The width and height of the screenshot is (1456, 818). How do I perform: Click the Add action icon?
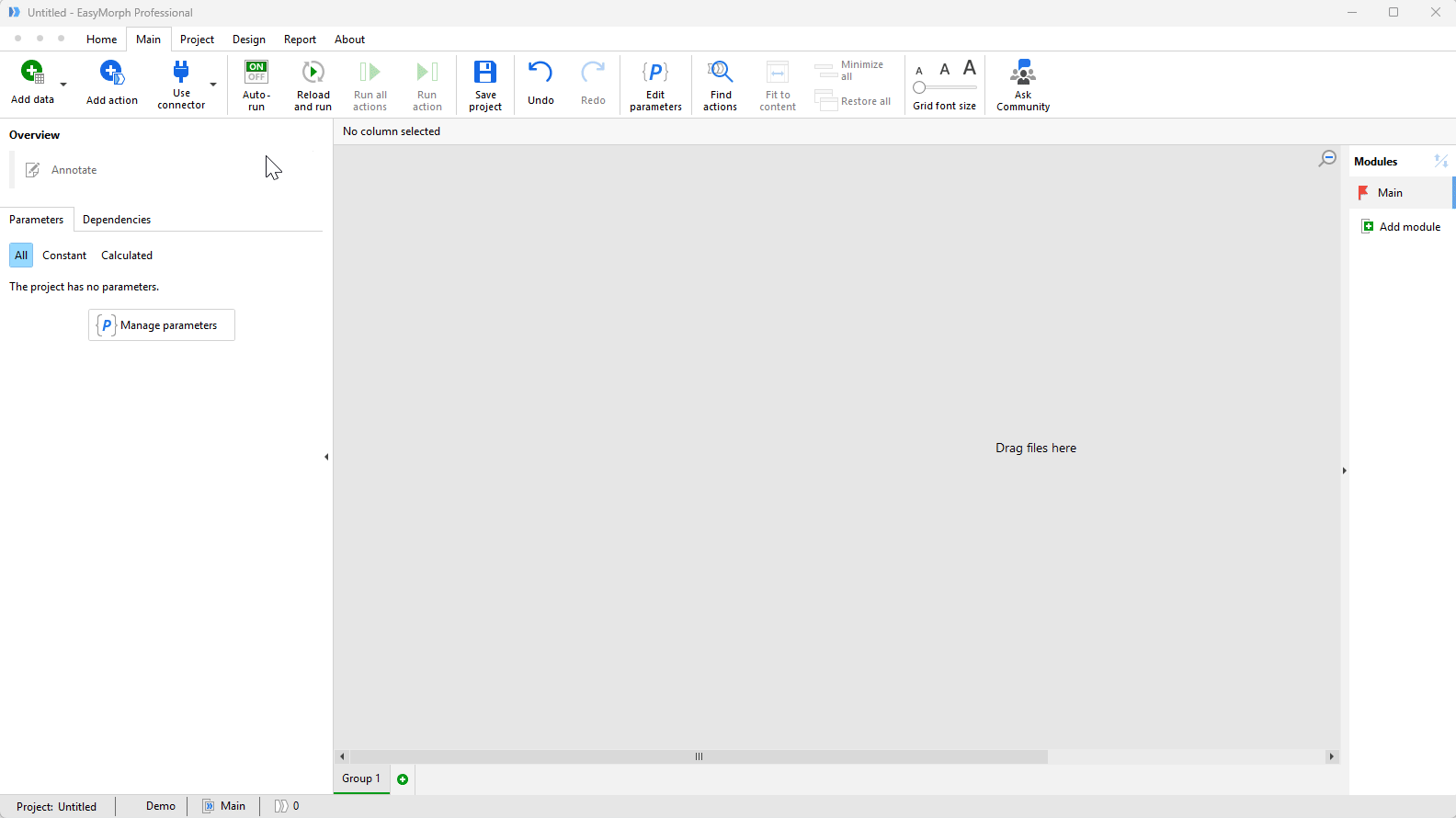112,73
